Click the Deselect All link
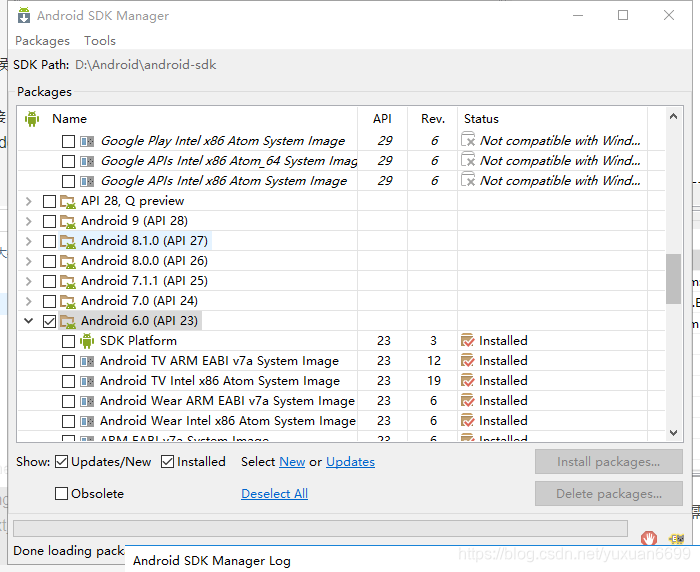 pos(275,494)
